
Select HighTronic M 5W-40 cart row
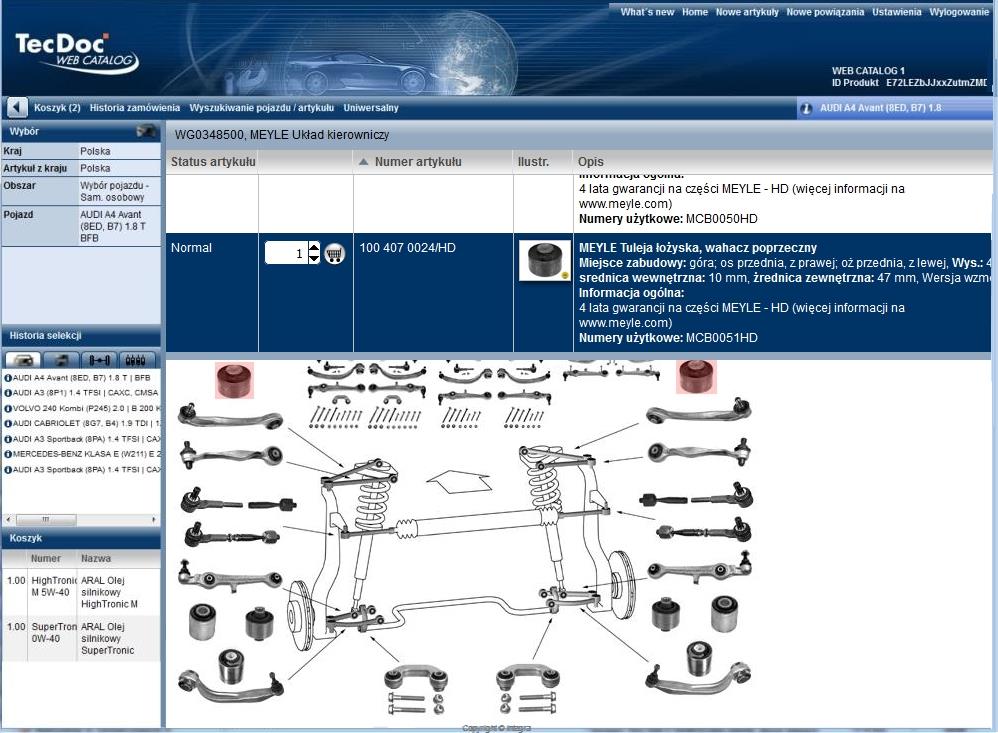pyautogui.click(x=81, y=592)
